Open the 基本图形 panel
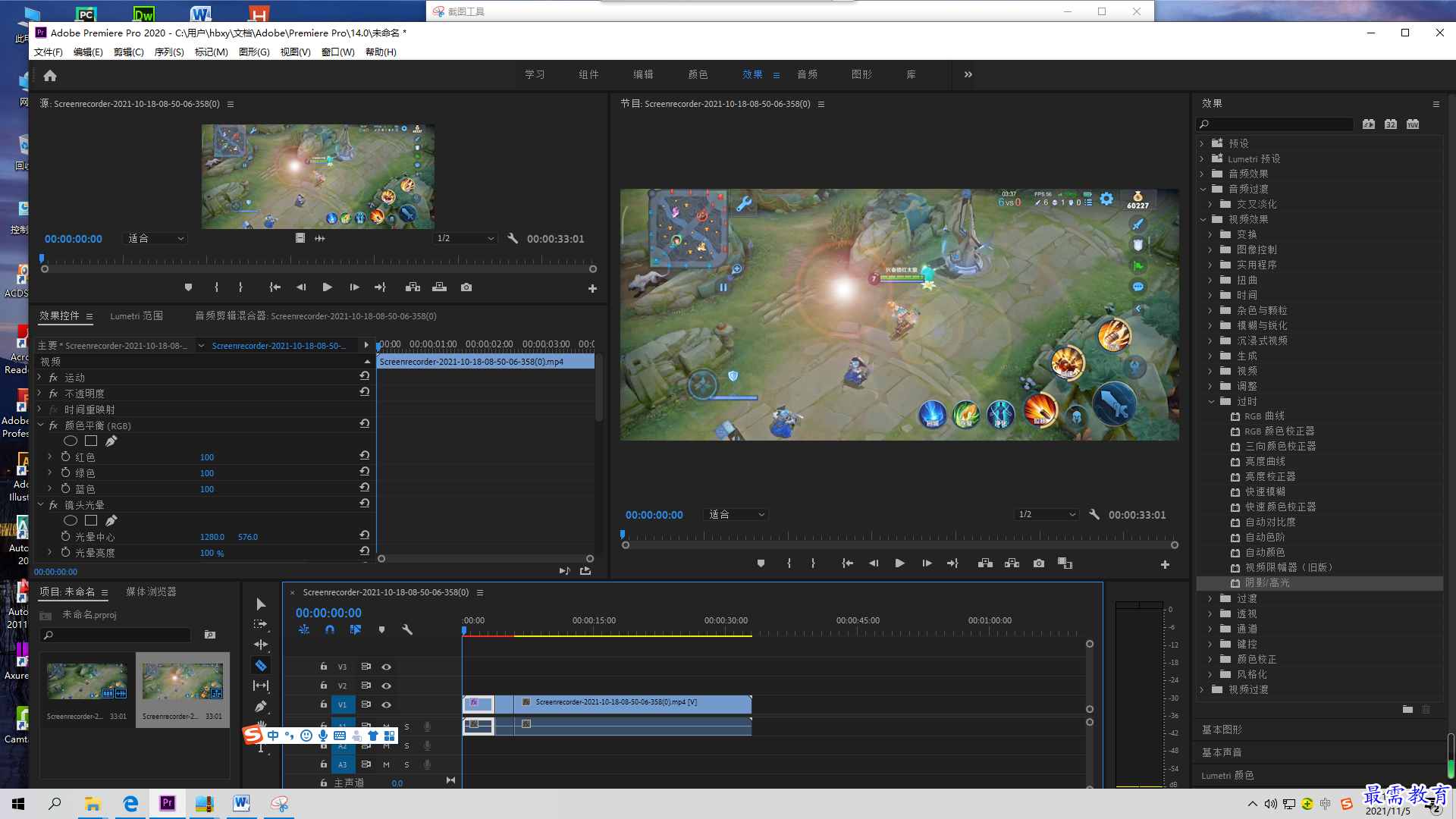Image resolution: width=1456 pixels, height=819 pixels. coord(1222,730)
